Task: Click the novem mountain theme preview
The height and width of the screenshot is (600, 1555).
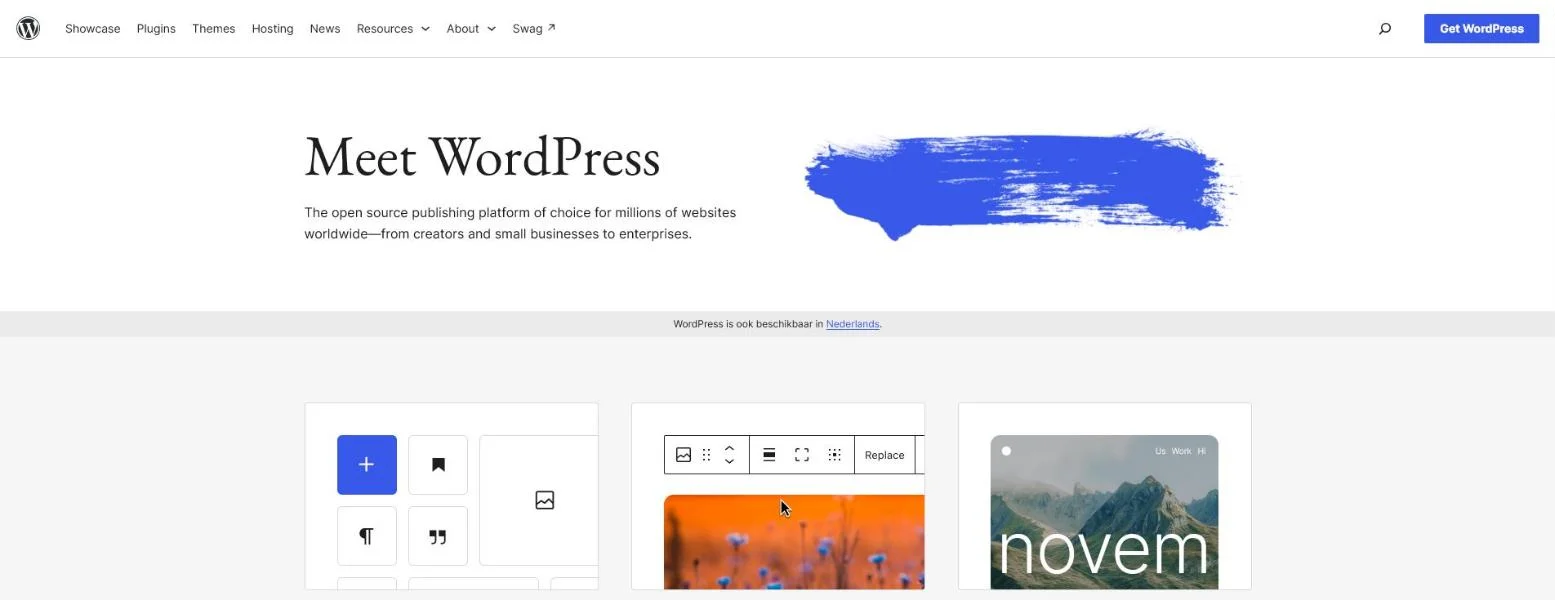Action: point(1104,512)
